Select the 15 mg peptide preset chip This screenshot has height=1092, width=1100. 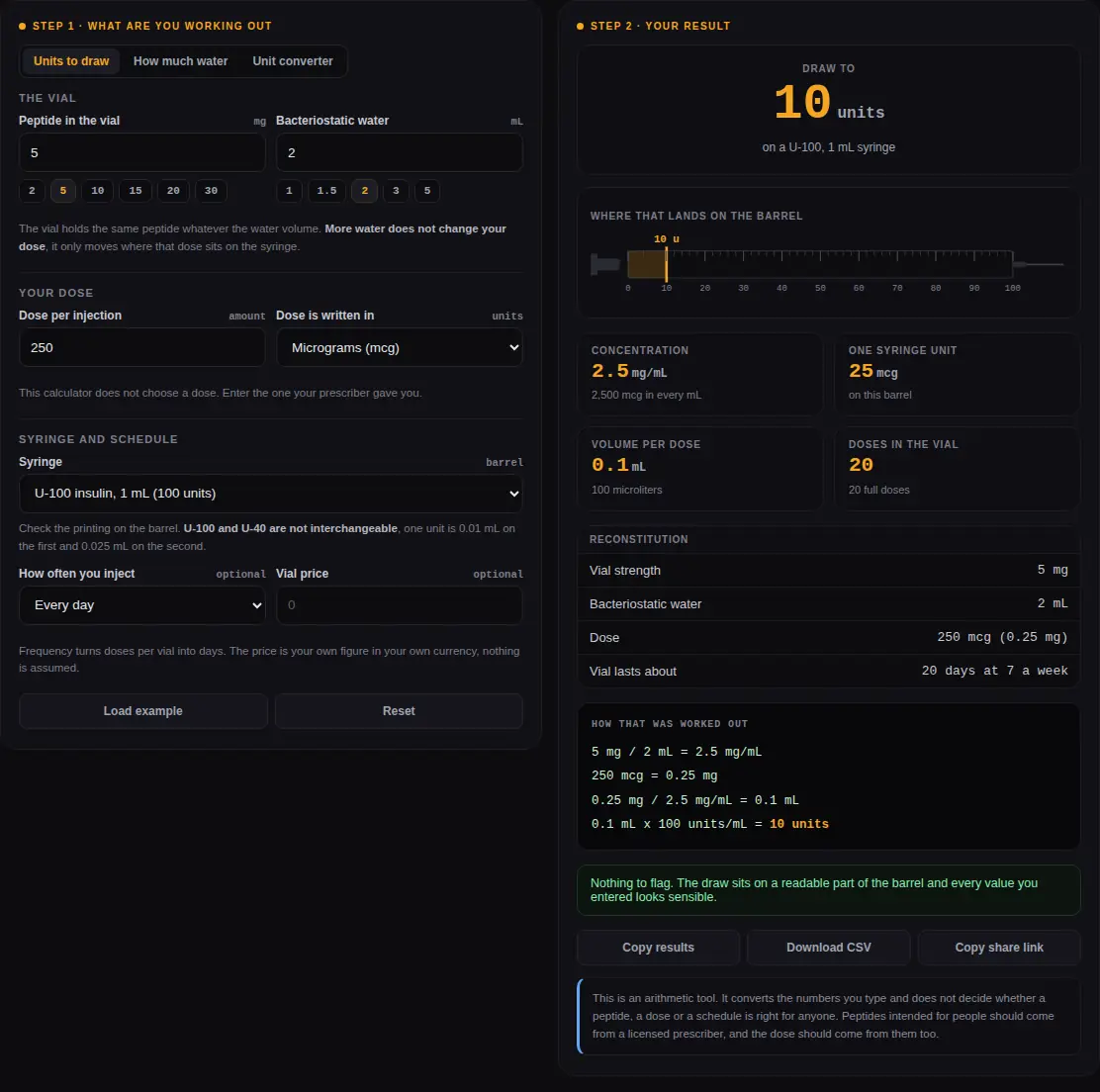tap(136, 191)
